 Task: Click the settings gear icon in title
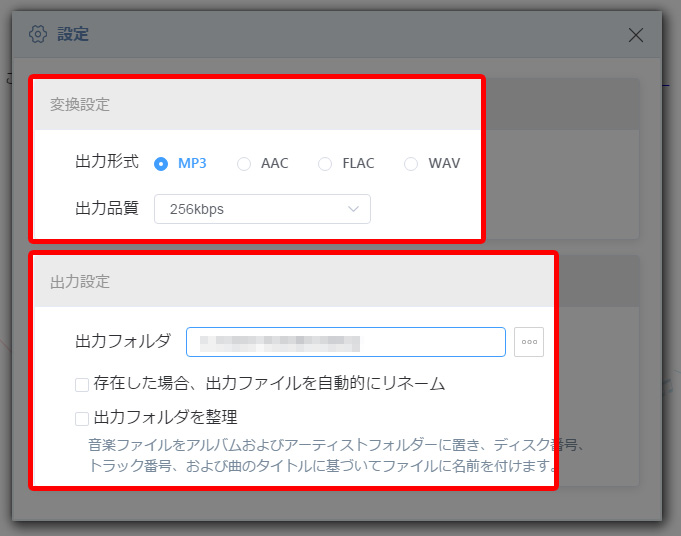point(38,35)
